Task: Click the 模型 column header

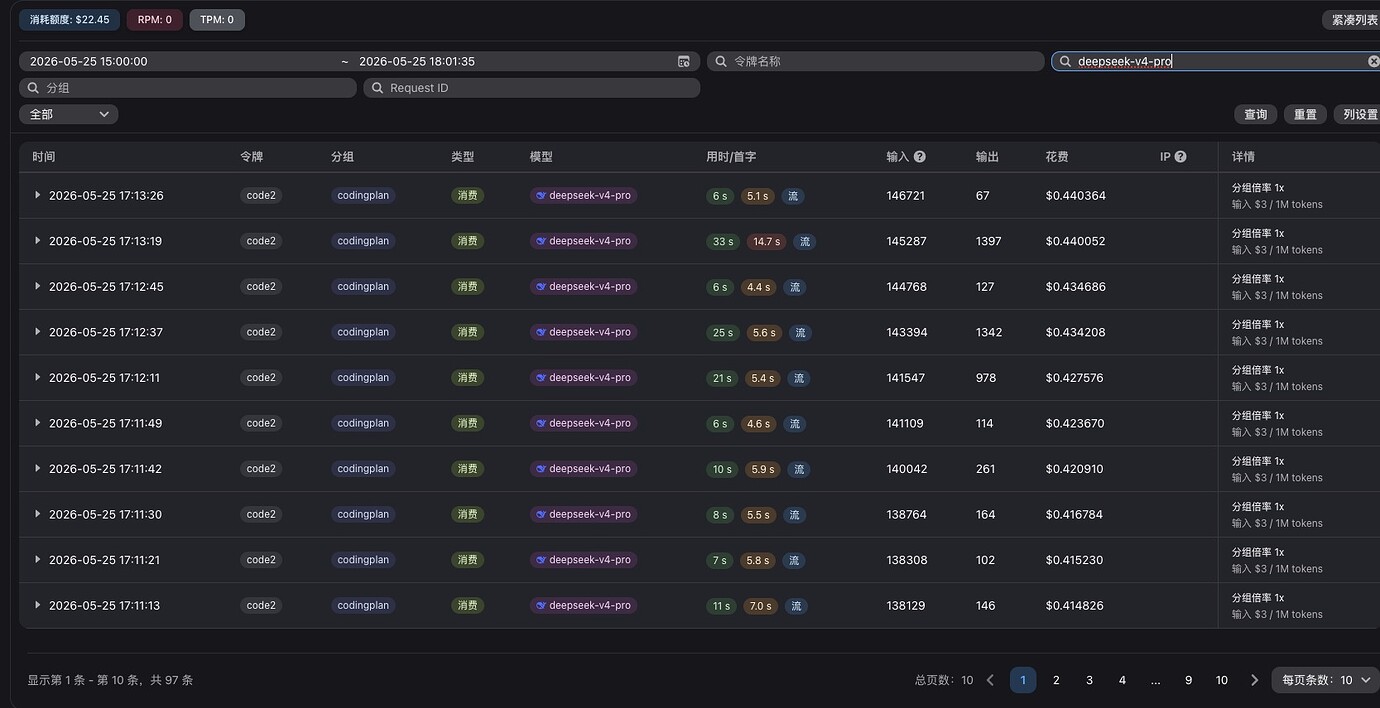Action: [x=541, y=157]
